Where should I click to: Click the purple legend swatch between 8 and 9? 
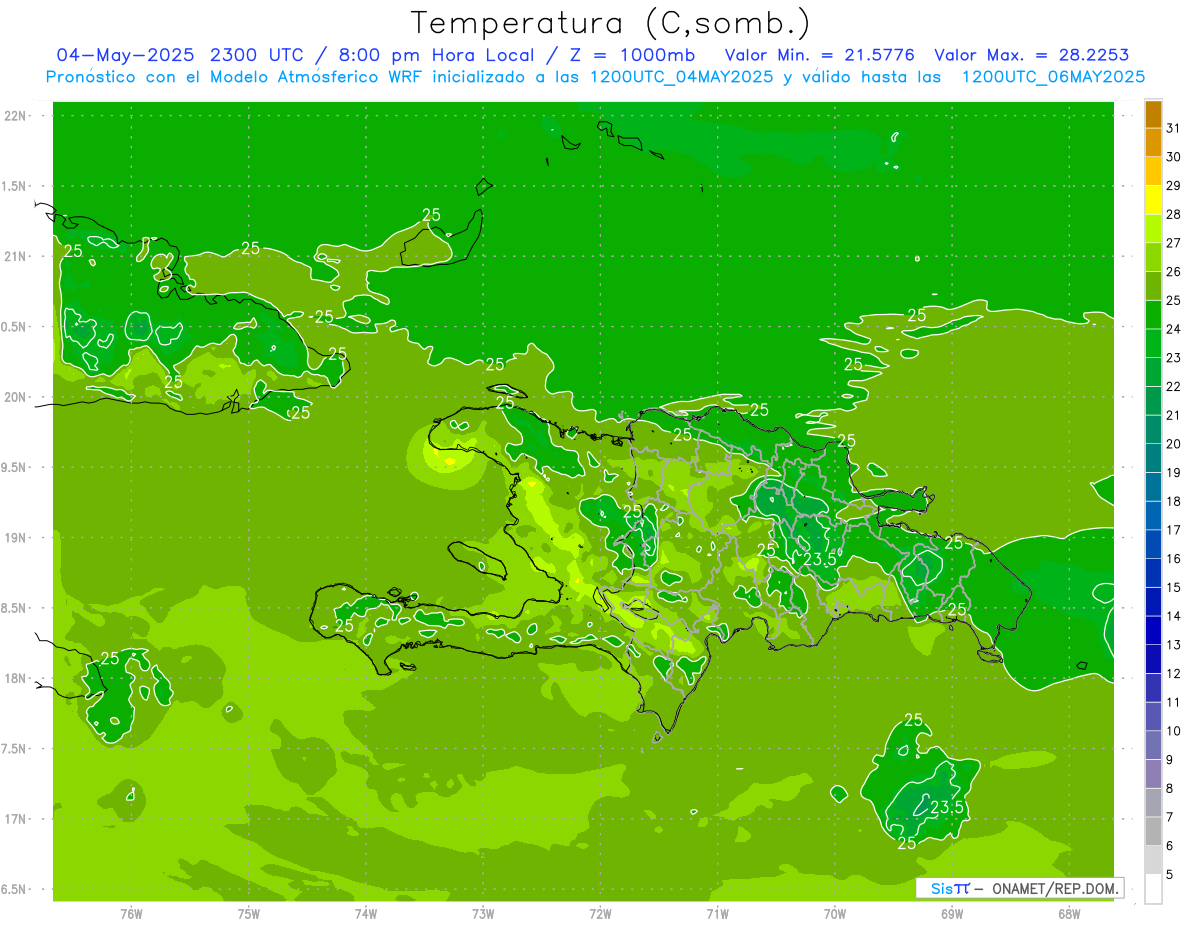(x=1153, y=774)
